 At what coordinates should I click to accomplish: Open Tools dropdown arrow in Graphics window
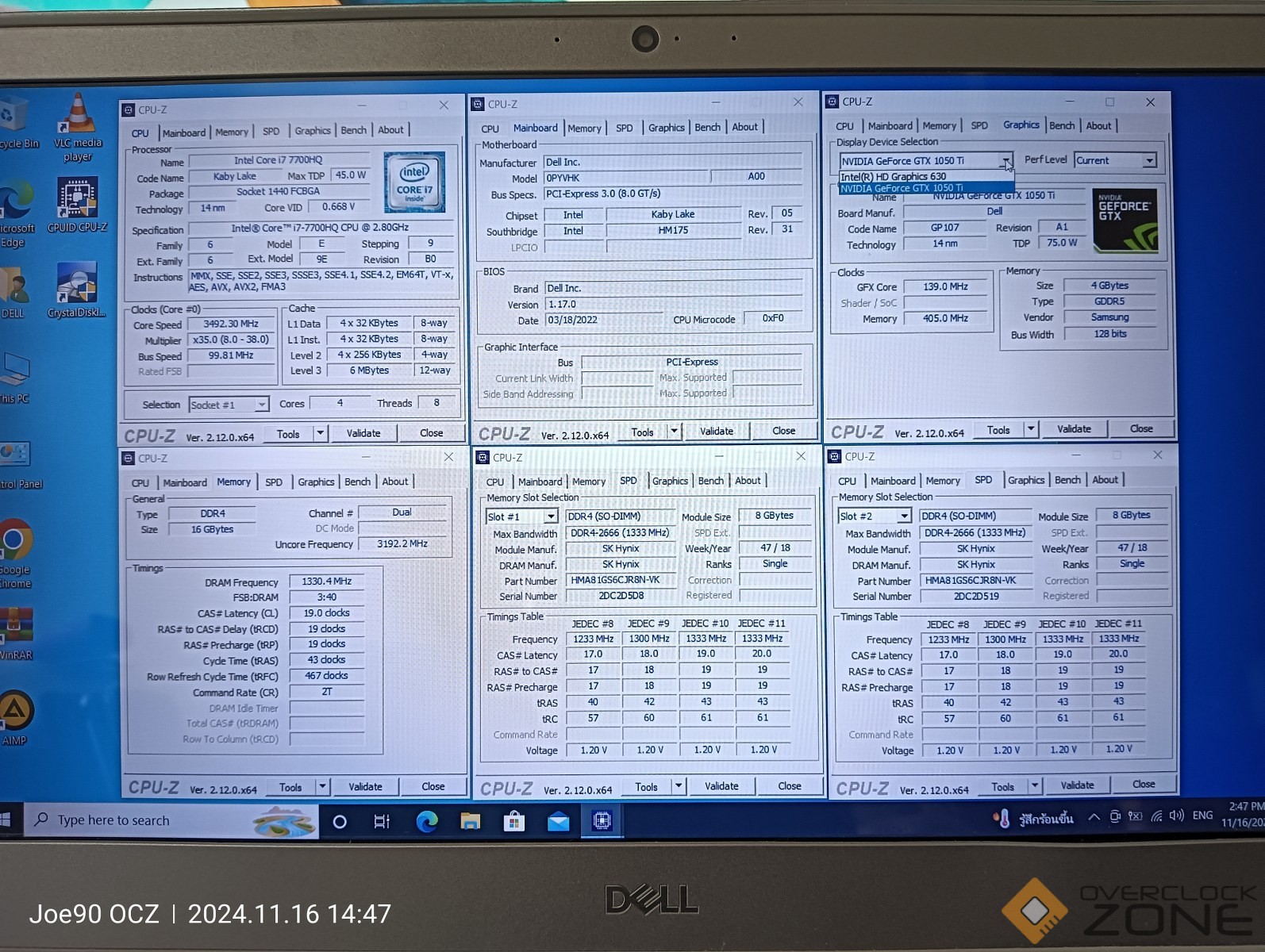(1031, 429)
